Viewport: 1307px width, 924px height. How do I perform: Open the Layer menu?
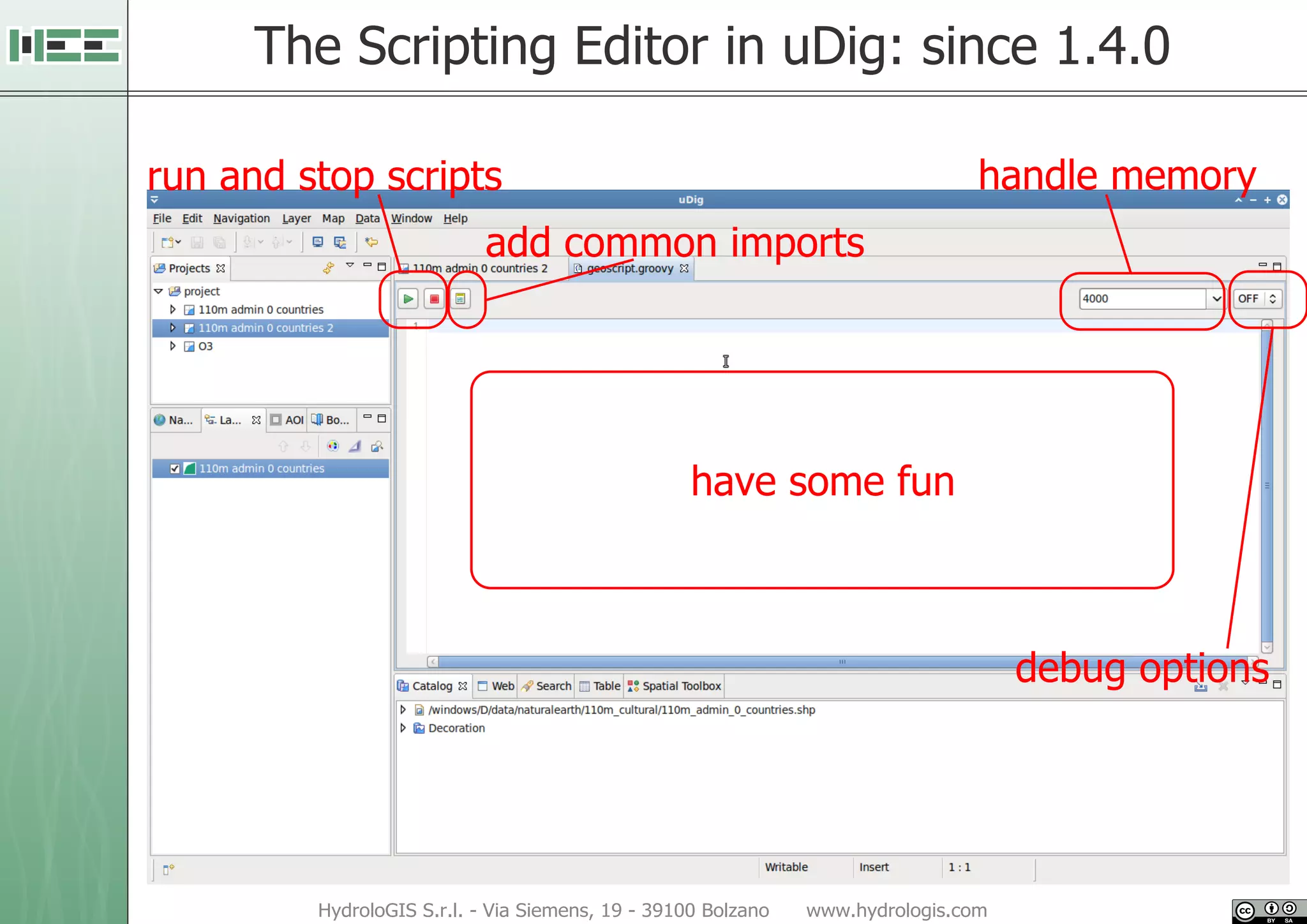click(297, 218)
